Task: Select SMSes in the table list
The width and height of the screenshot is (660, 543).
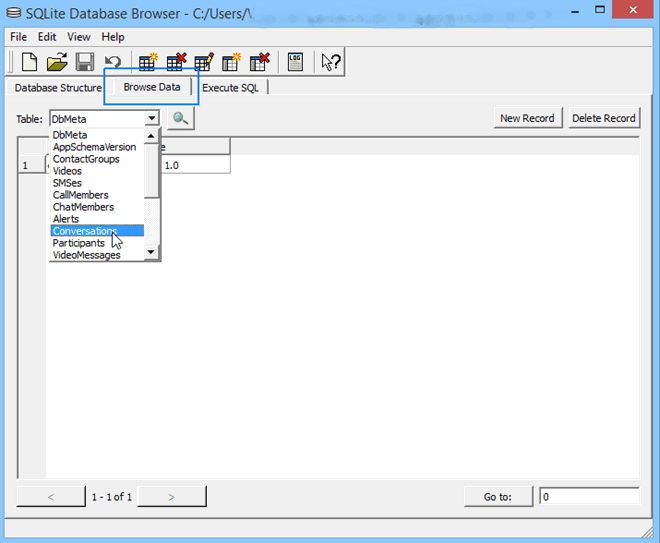Action: pos(97,183)
